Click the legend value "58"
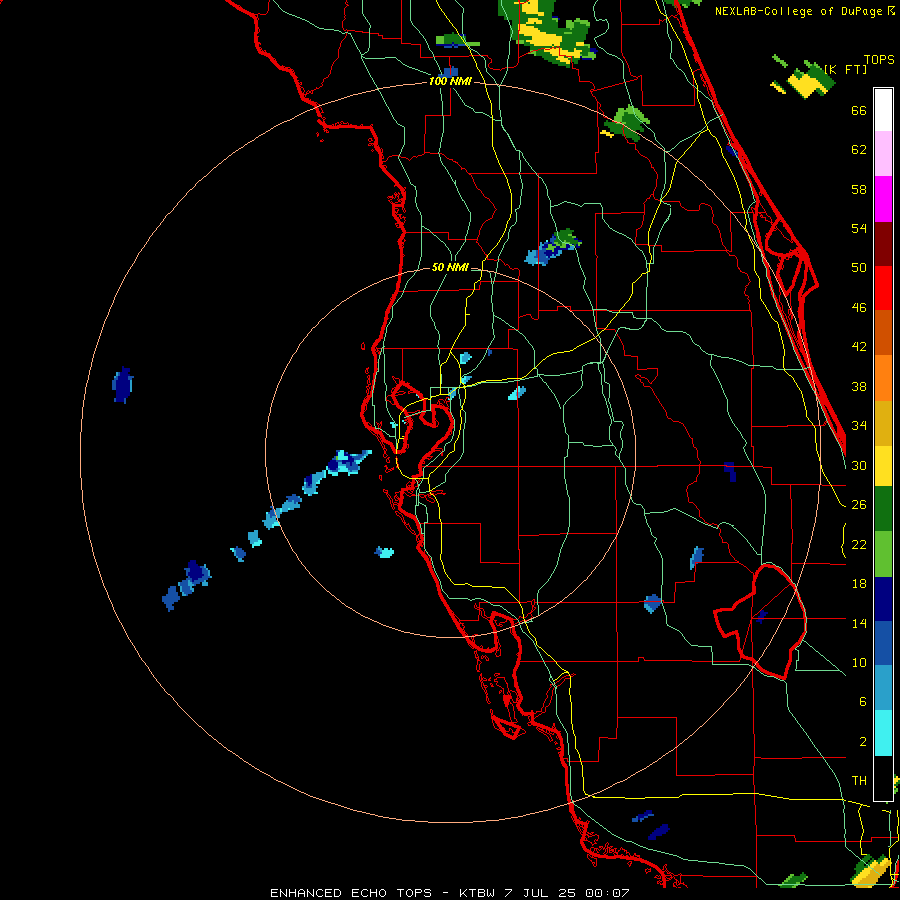 [x=859, y=189]
